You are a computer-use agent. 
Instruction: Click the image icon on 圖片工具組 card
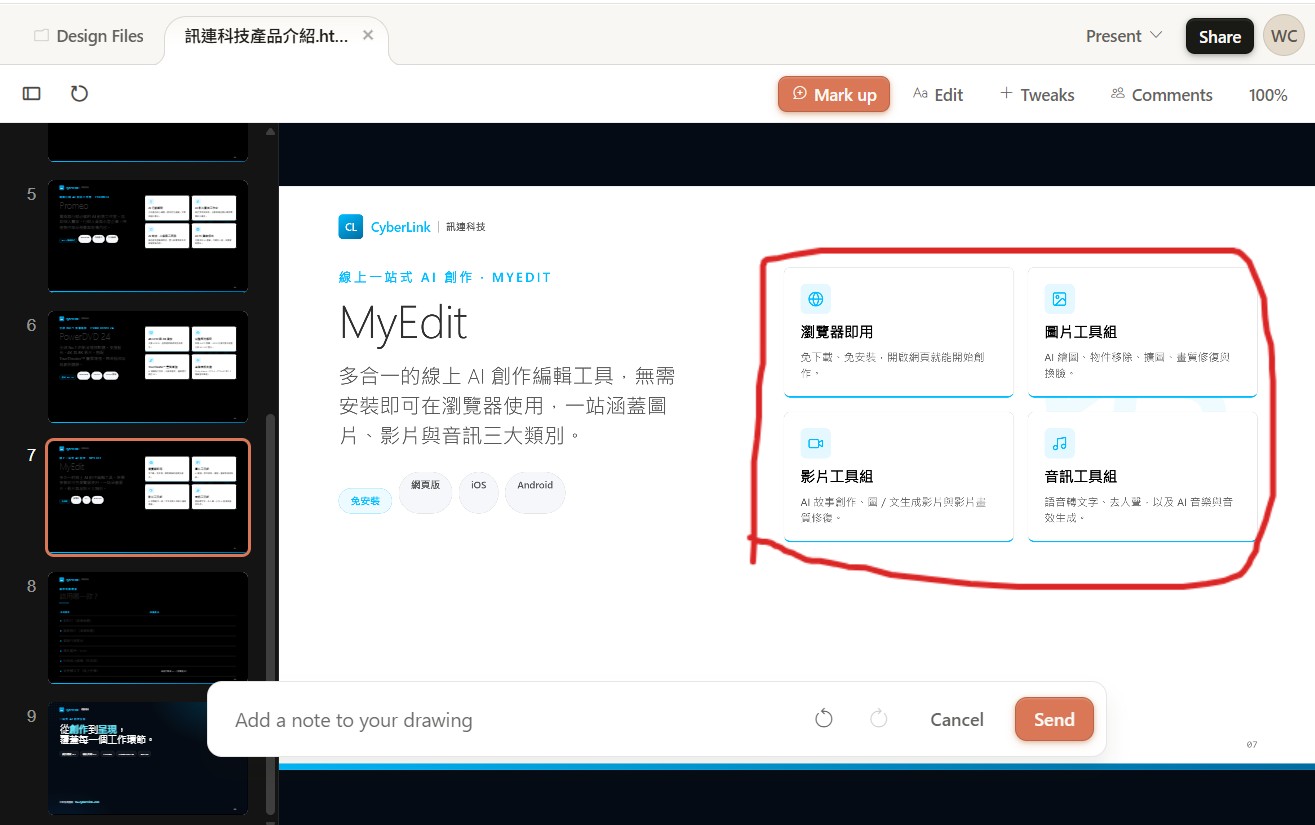click(1059, 298)
